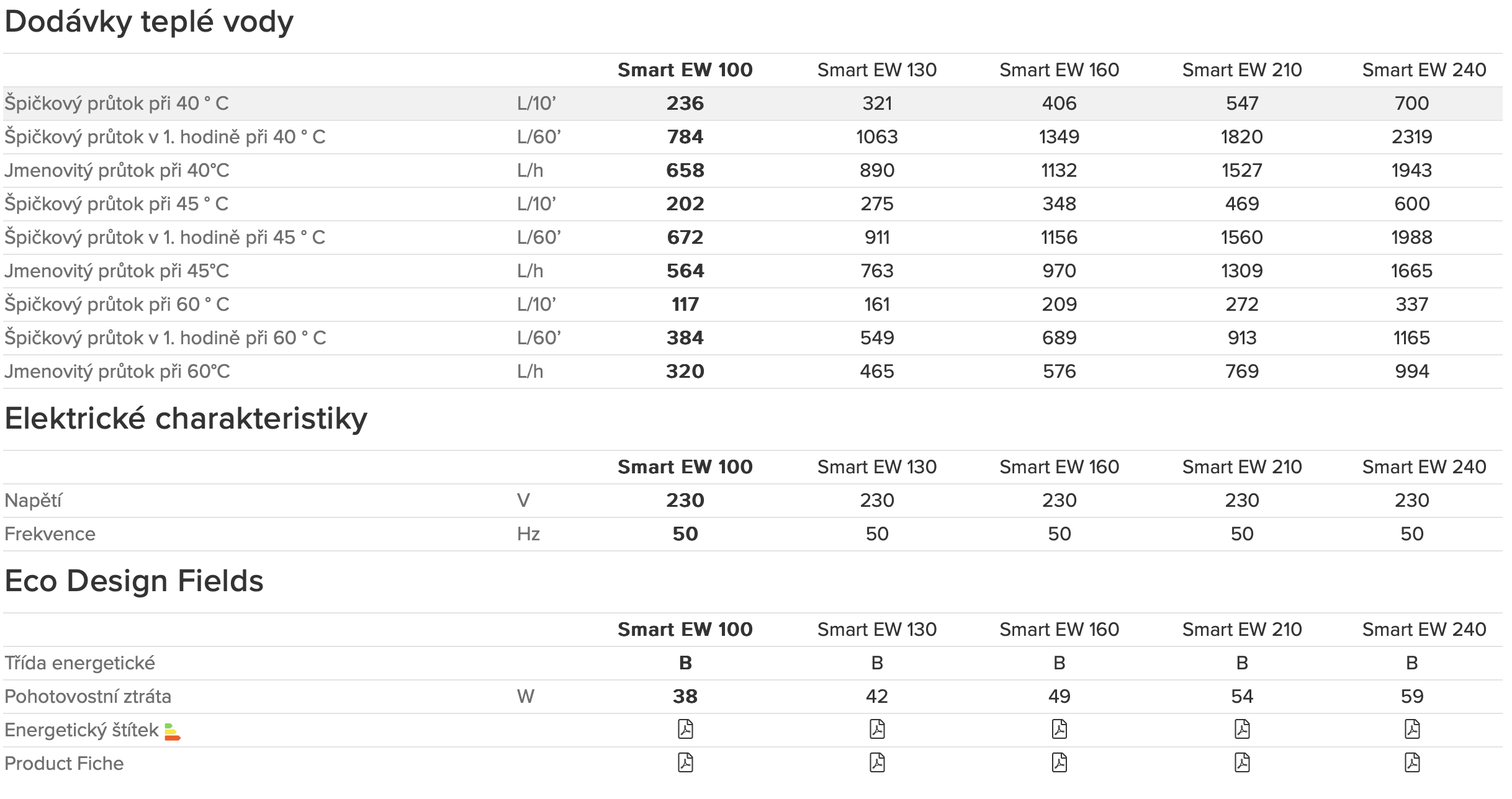The height and width of the screenshot is (799, 1512).
Task: Click the colored energy label icon beside Energetický štítek
Action: (172, 732)
